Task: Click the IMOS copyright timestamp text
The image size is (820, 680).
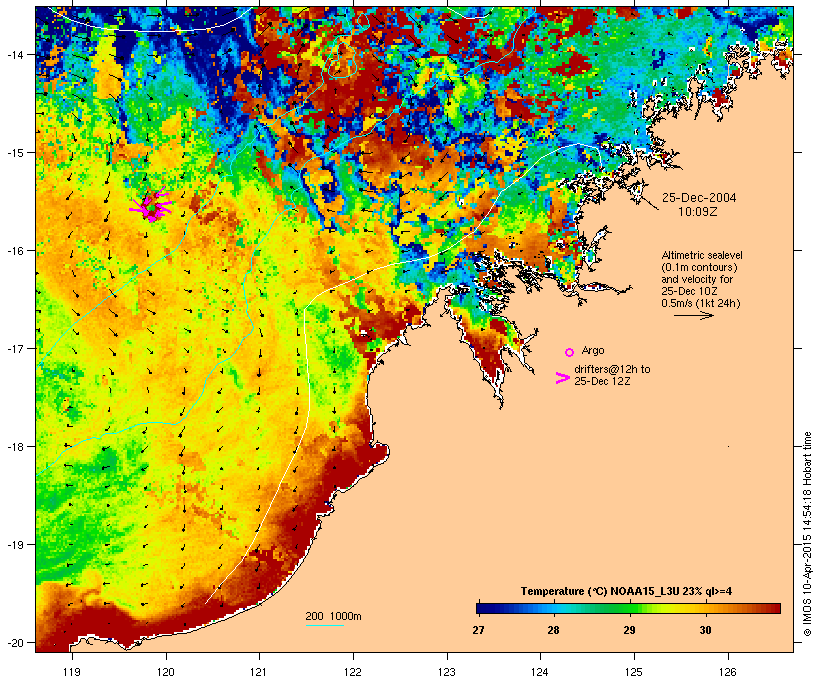Action: (807, 534)
